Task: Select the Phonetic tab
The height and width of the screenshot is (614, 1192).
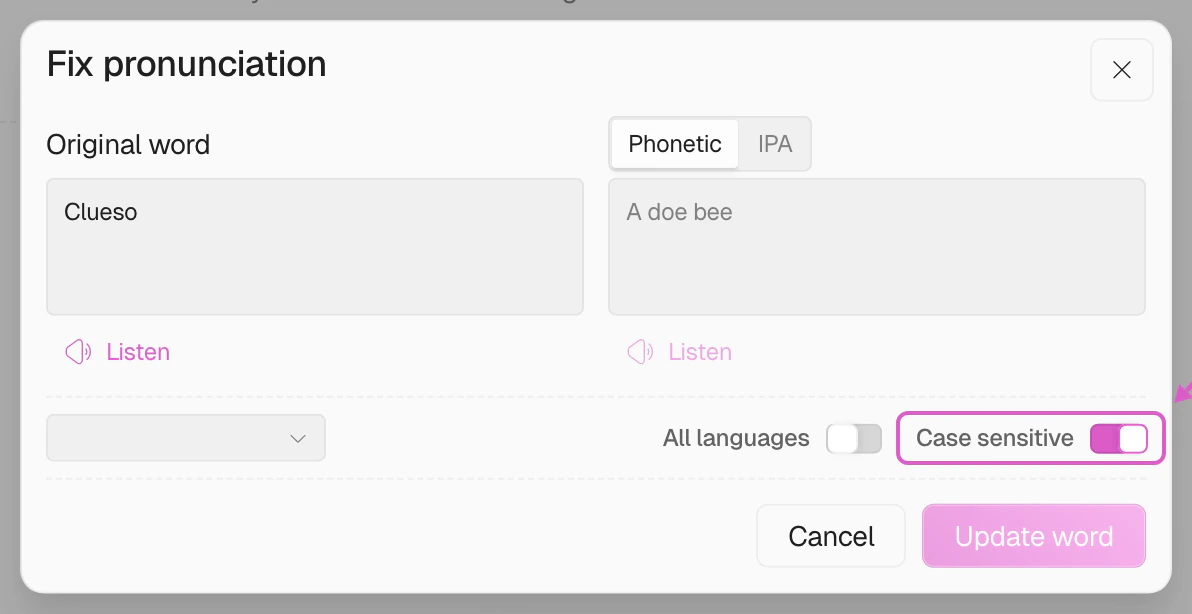Action: (x=674, y=144)
